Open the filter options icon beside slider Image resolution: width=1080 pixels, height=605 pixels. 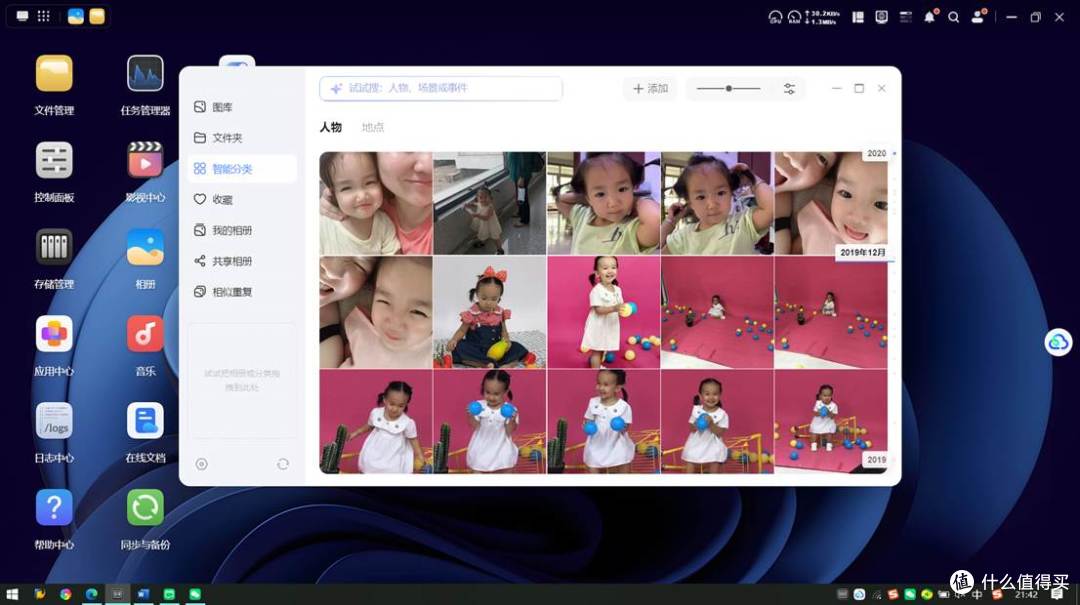tap(789, 88)
